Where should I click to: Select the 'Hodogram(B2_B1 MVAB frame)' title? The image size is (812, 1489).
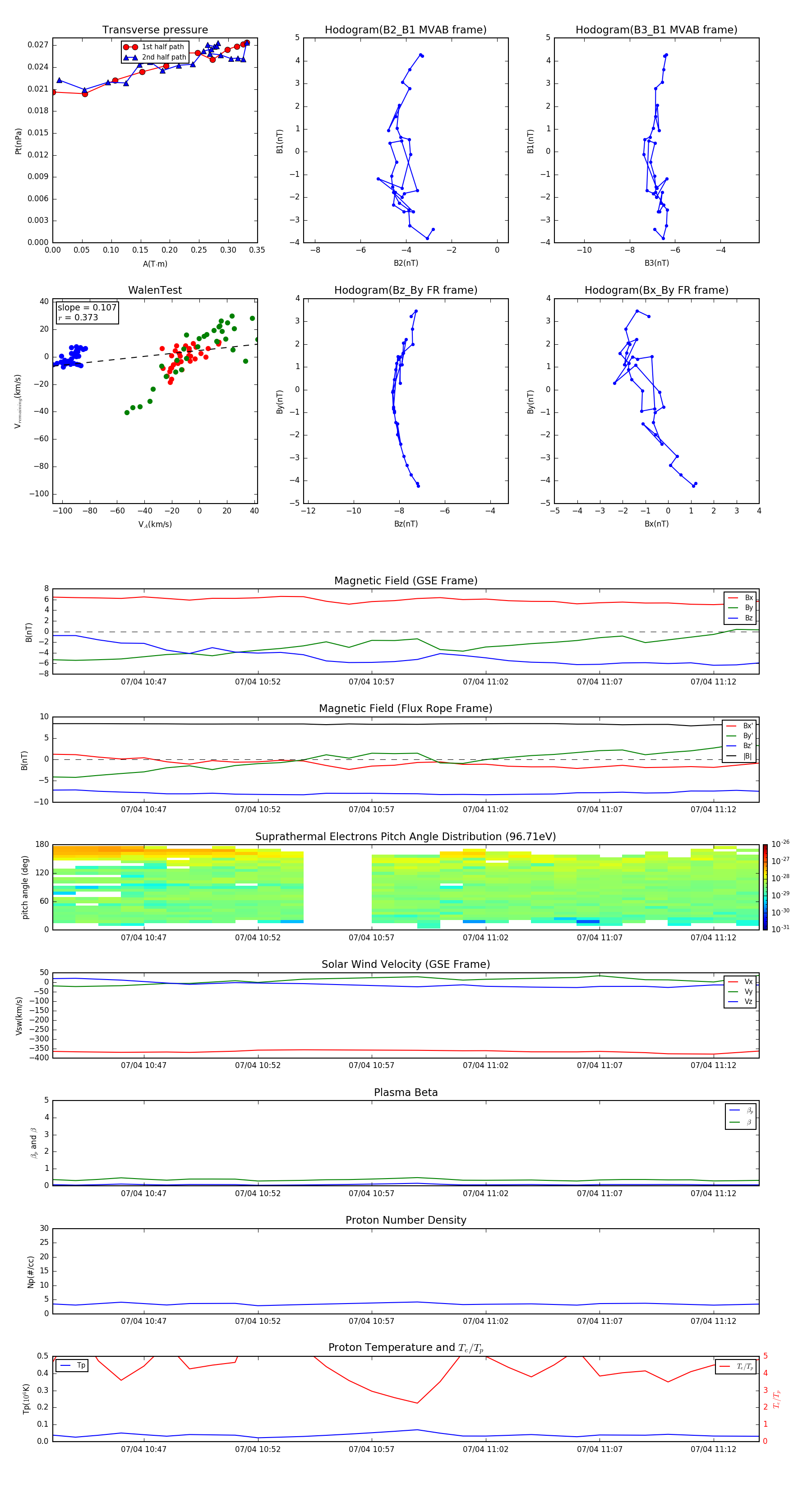tap(406, 30)
